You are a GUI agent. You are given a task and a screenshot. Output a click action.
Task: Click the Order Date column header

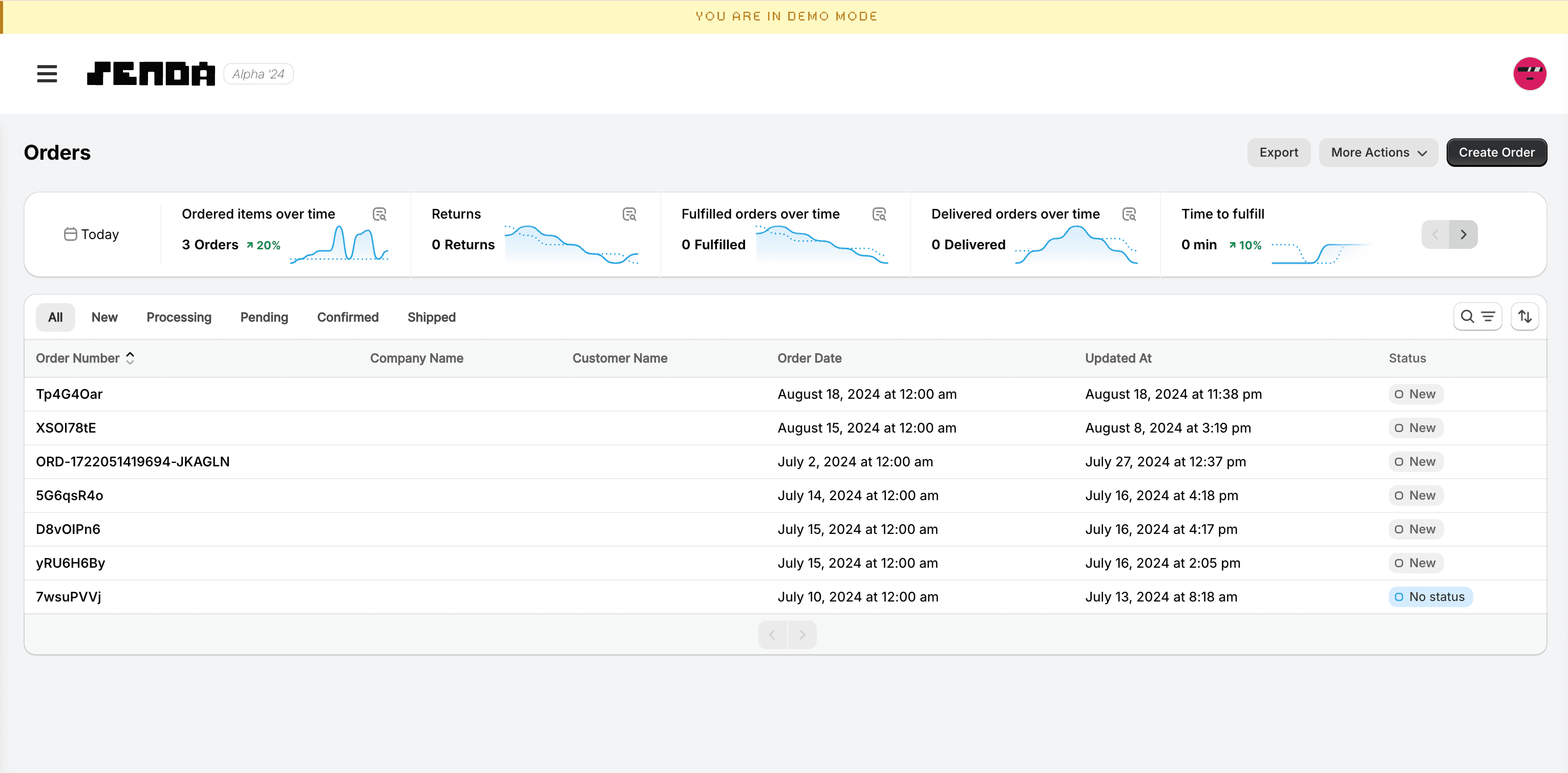(810, 358)
